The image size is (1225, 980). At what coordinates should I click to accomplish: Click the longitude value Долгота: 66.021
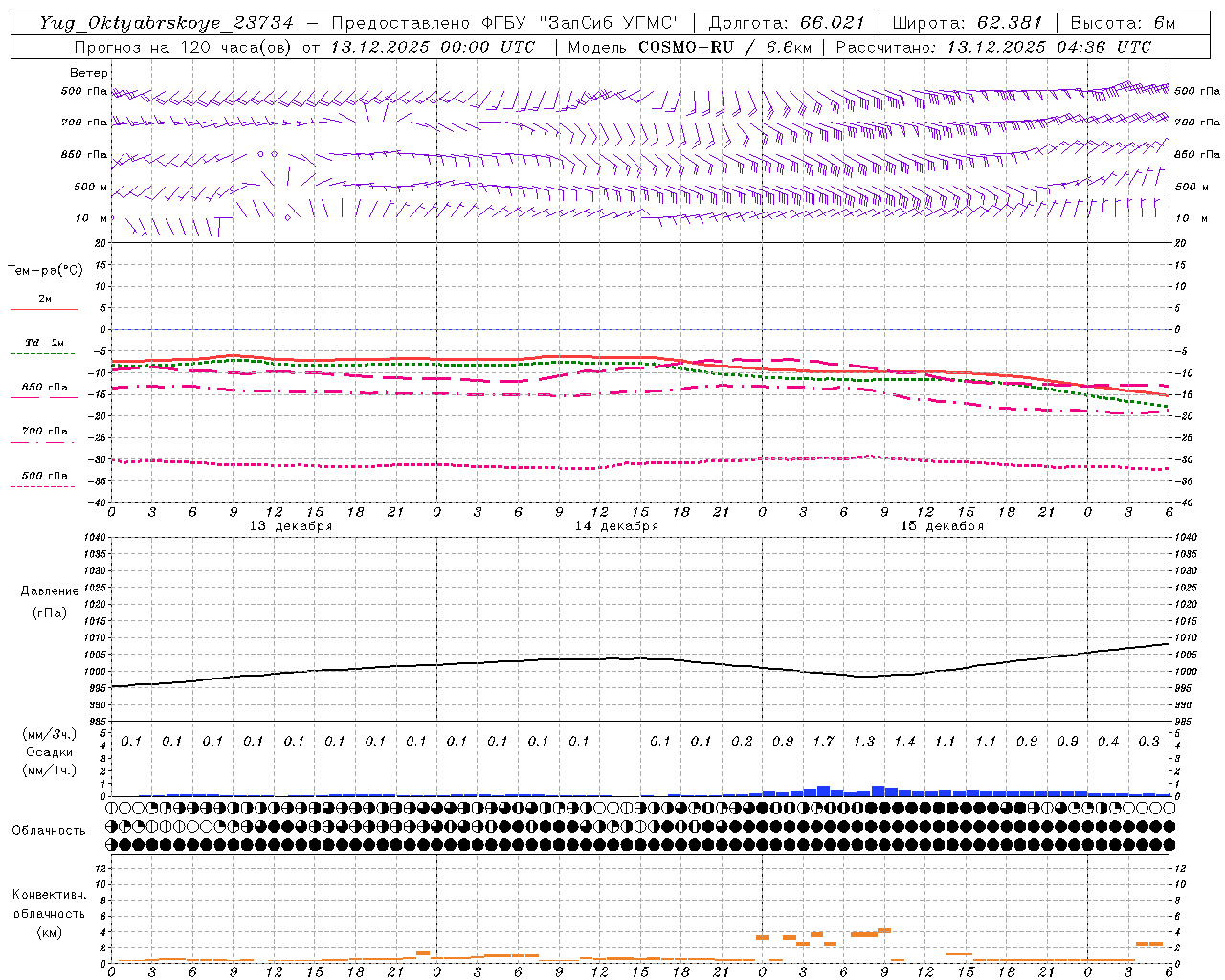[x=787, y=23]
